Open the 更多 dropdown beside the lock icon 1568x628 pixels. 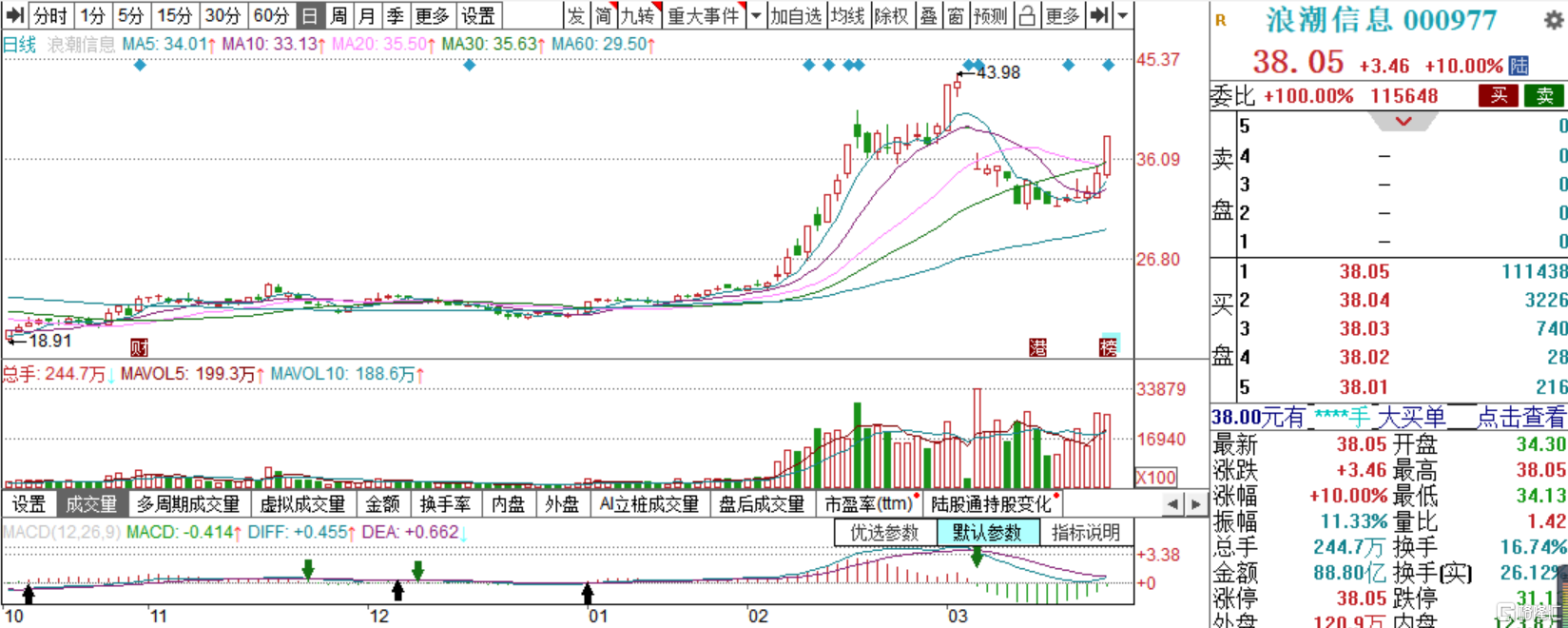coord(1062,15)
